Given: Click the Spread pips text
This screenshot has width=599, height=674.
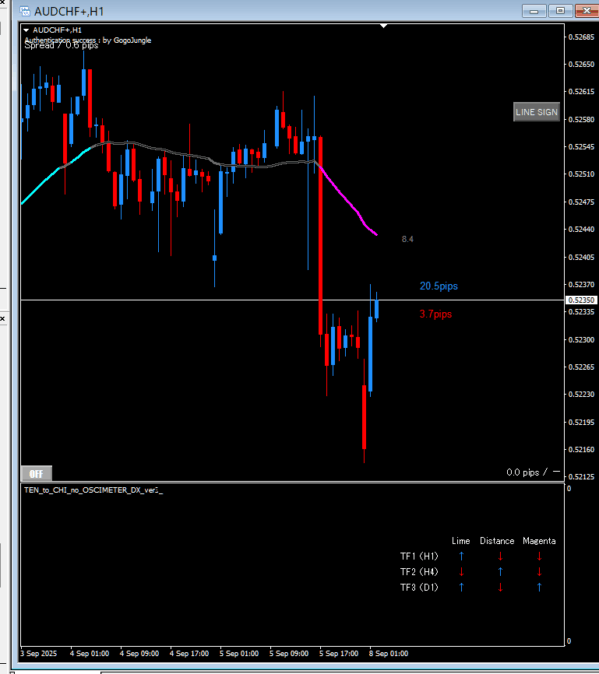Looking at the screenshot, I should coord(61,46).
